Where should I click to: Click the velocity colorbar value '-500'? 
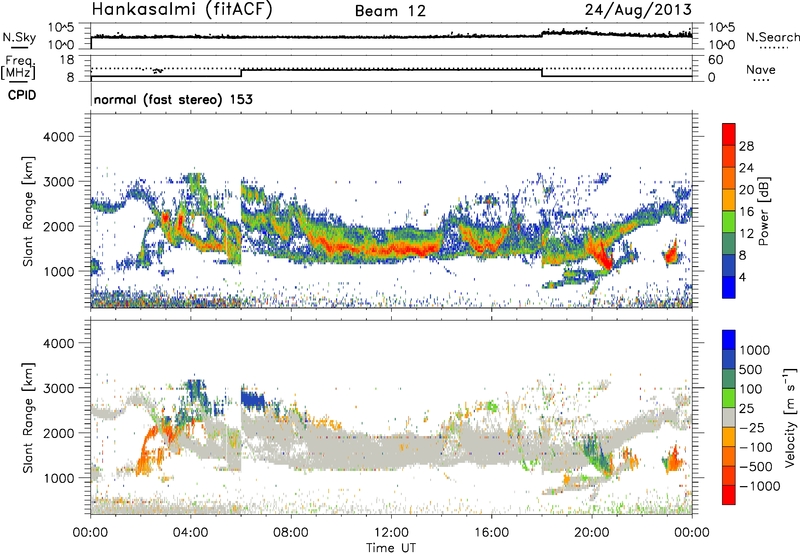coord(756,466)
